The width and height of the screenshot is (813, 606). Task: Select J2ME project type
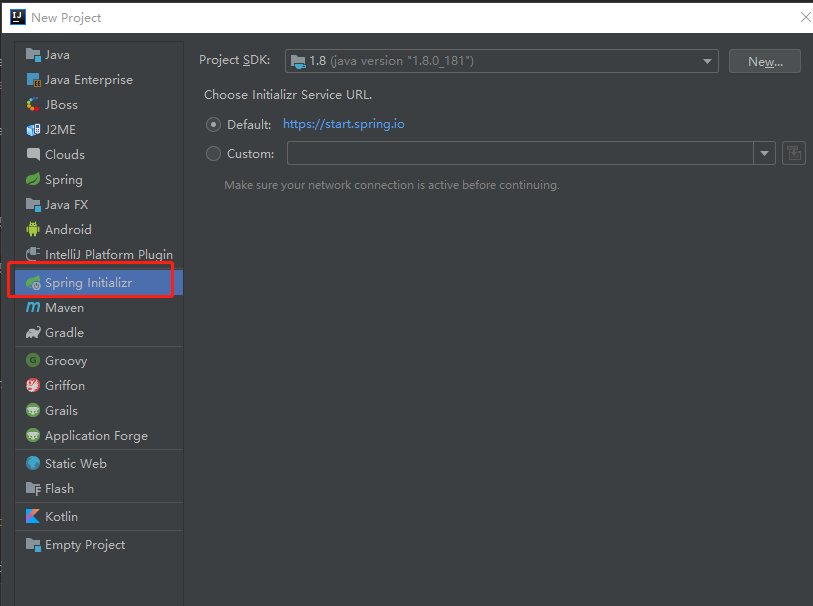[x=99, y=129]
